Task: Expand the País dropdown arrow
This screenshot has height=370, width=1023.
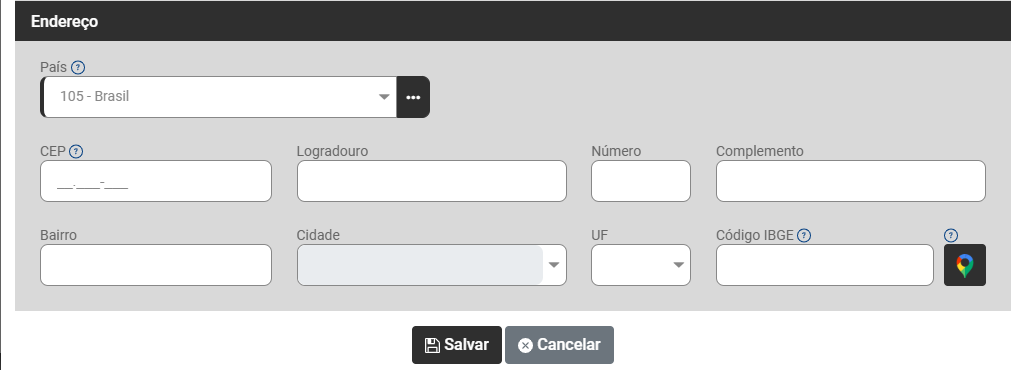Action: (384, 97)
